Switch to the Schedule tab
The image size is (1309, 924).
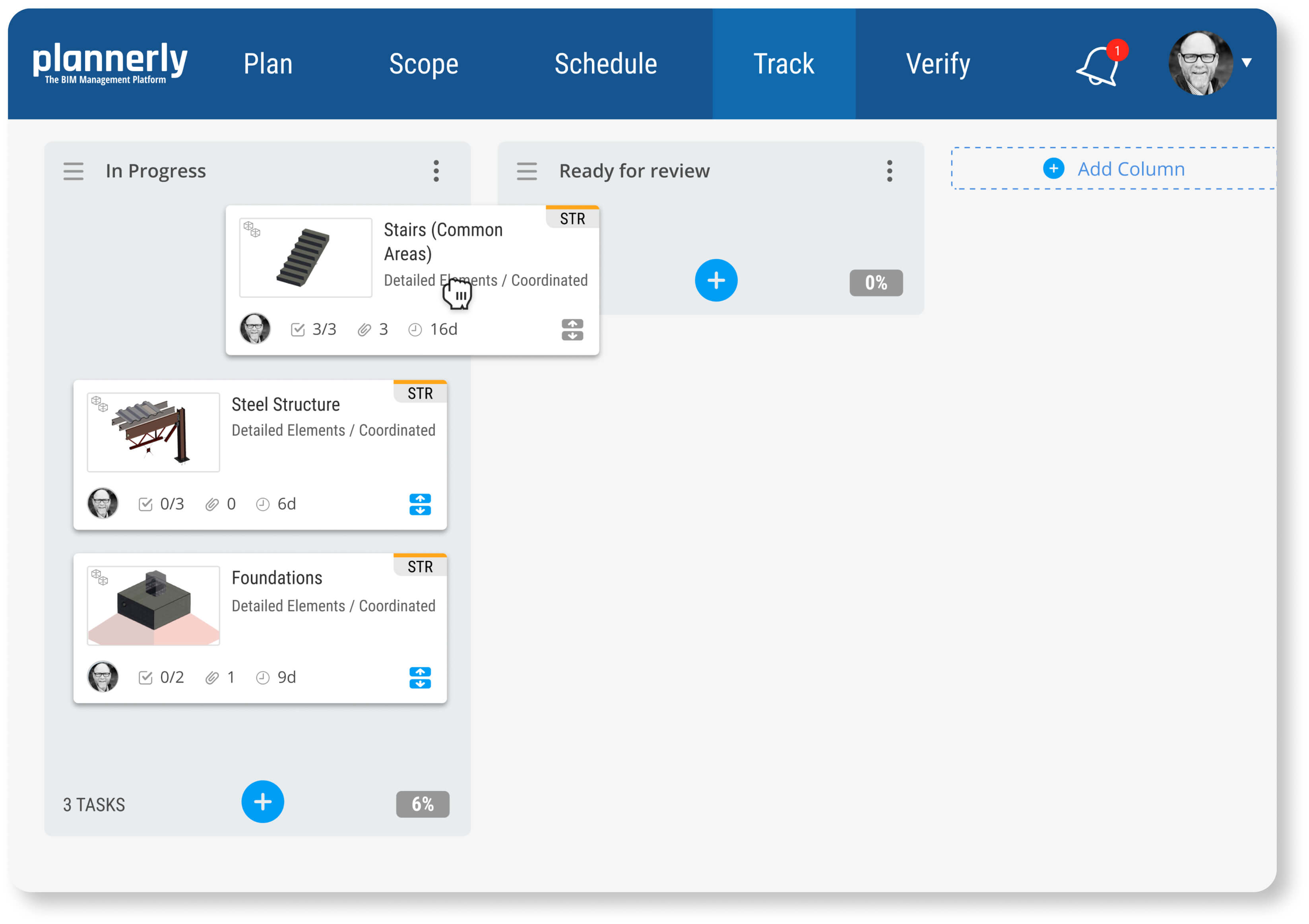coord(605,64)
